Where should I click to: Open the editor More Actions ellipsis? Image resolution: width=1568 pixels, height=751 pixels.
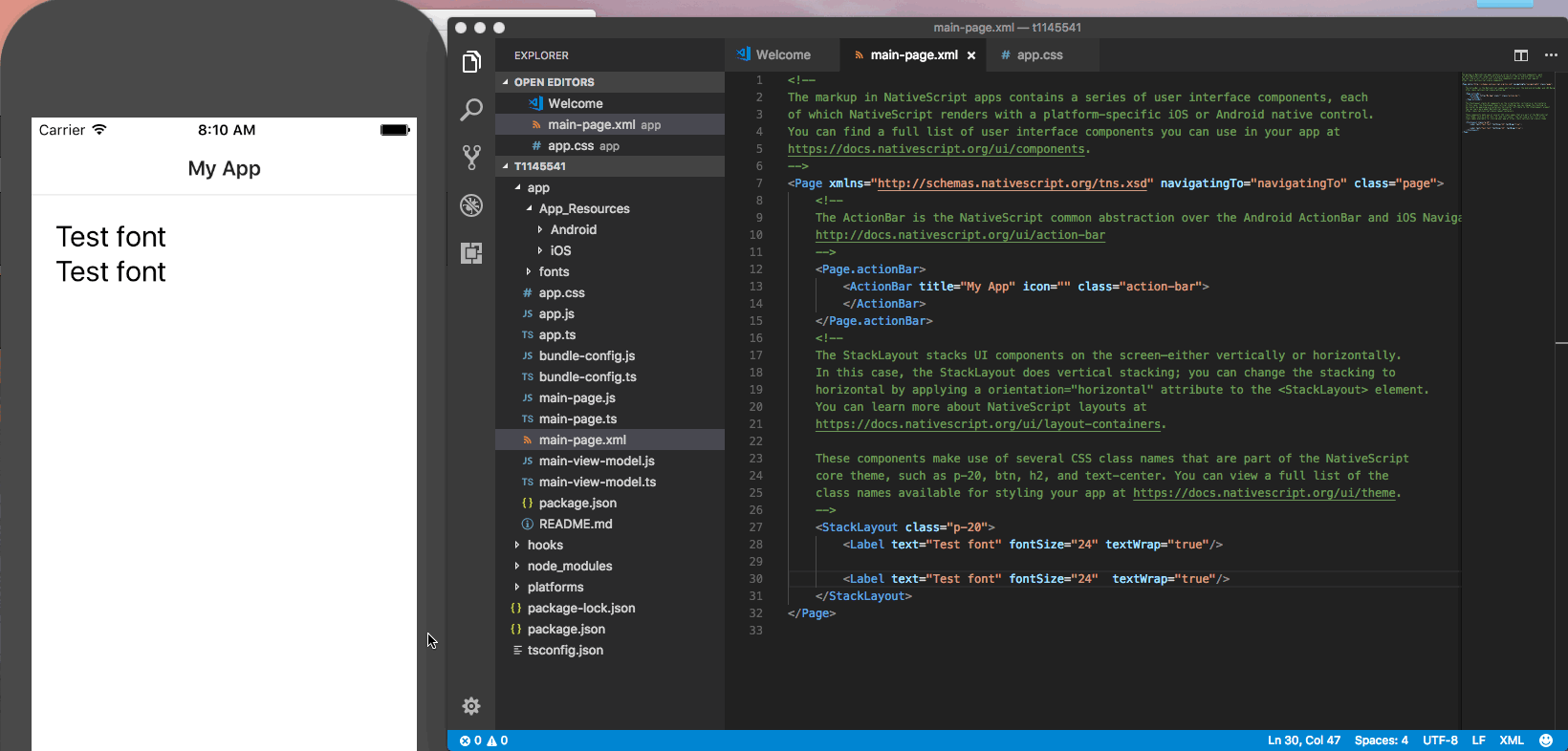pos(1551,55)
